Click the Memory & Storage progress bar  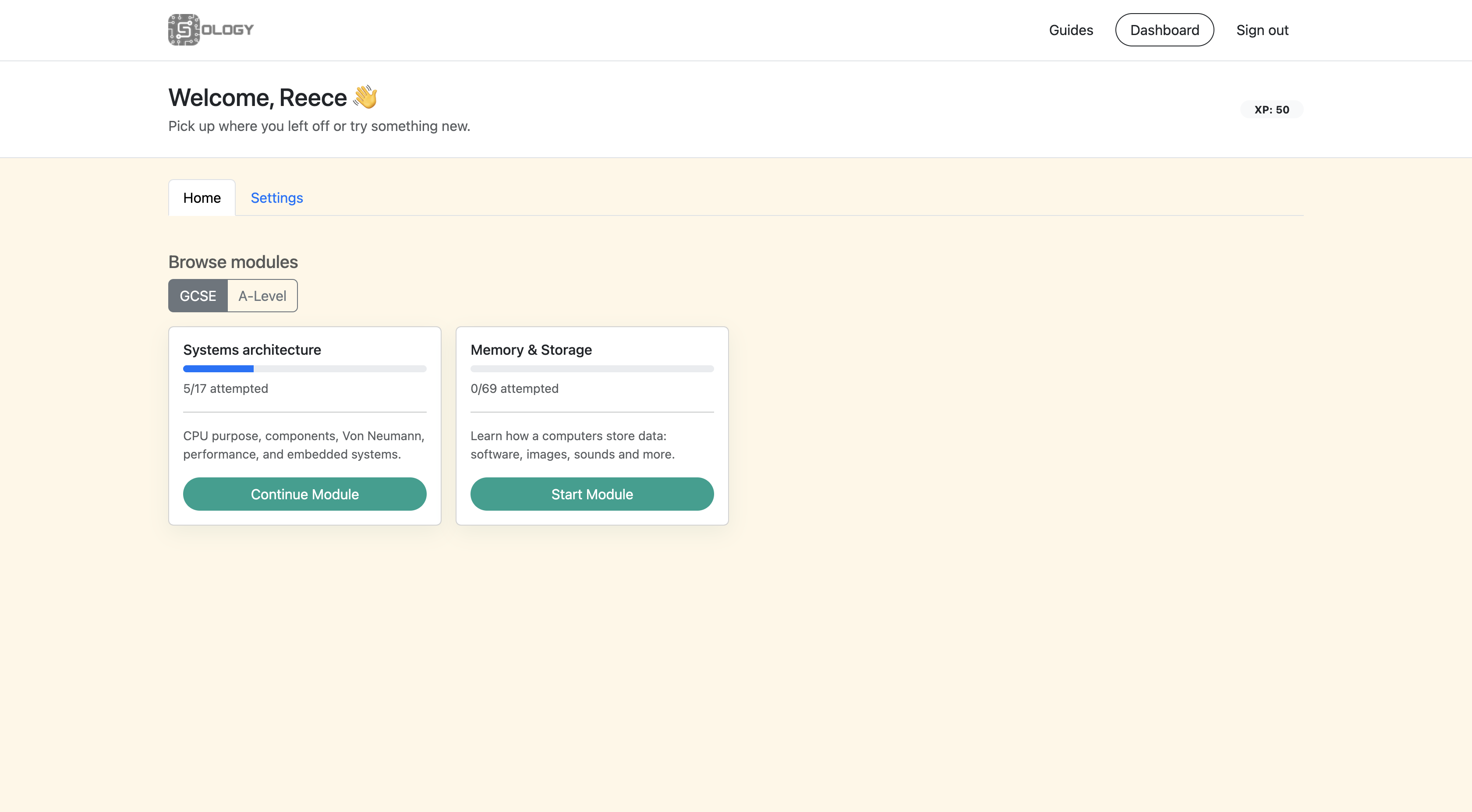pos(591,369)
